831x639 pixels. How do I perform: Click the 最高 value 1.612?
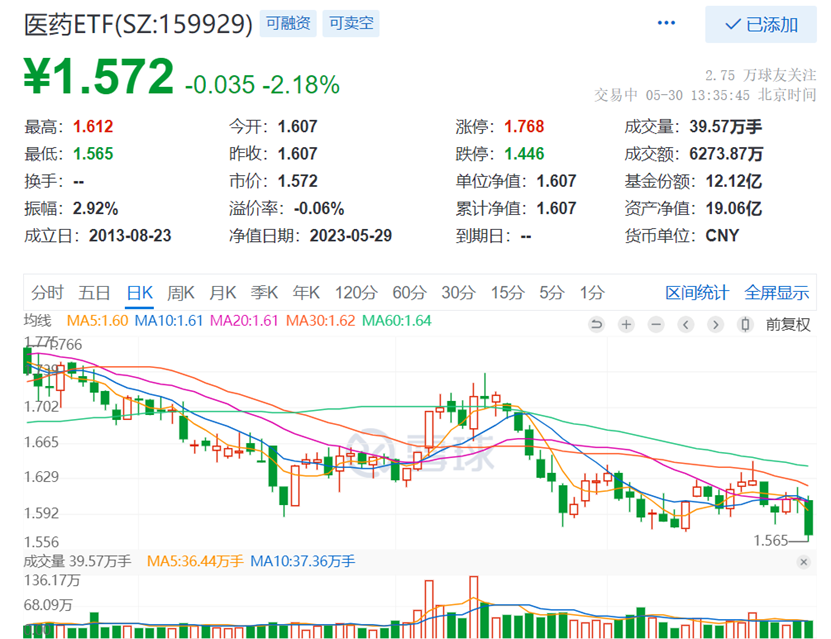click(93, 127)
